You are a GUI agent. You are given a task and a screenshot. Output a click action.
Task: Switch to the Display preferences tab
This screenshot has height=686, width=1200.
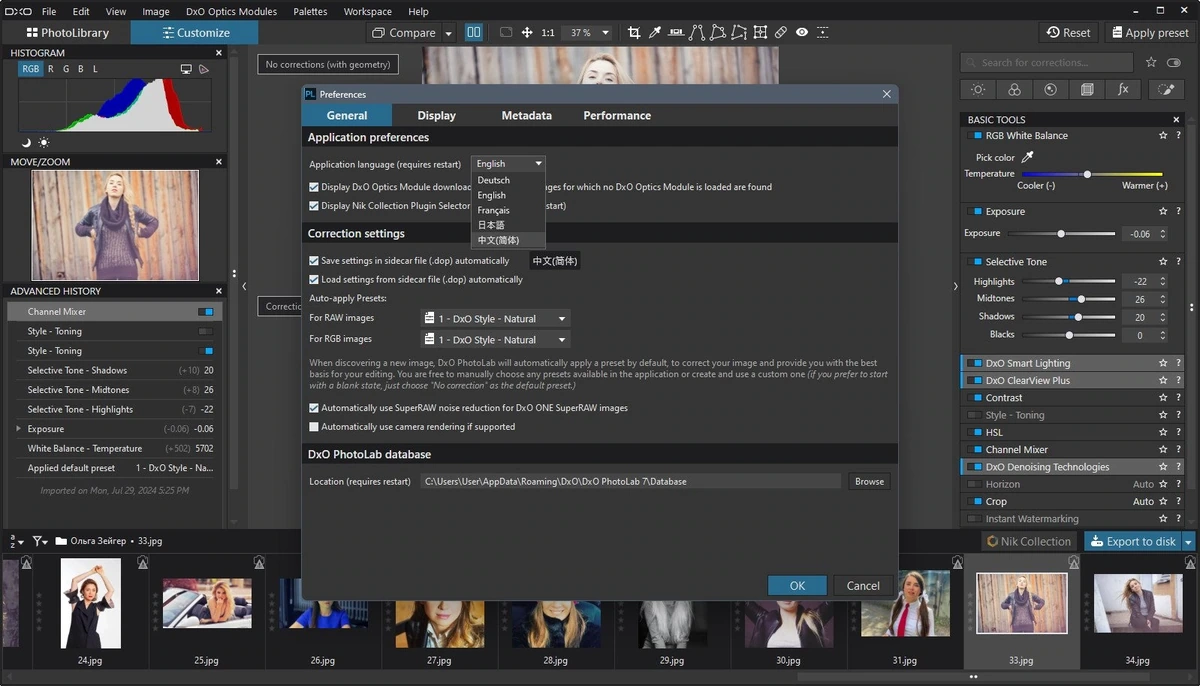tap(436, 116)
